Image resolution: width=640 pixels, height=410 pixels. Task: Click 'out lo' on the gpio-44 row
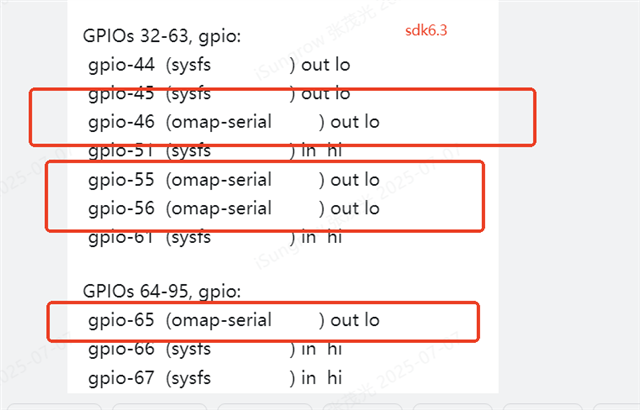(326, 65)
